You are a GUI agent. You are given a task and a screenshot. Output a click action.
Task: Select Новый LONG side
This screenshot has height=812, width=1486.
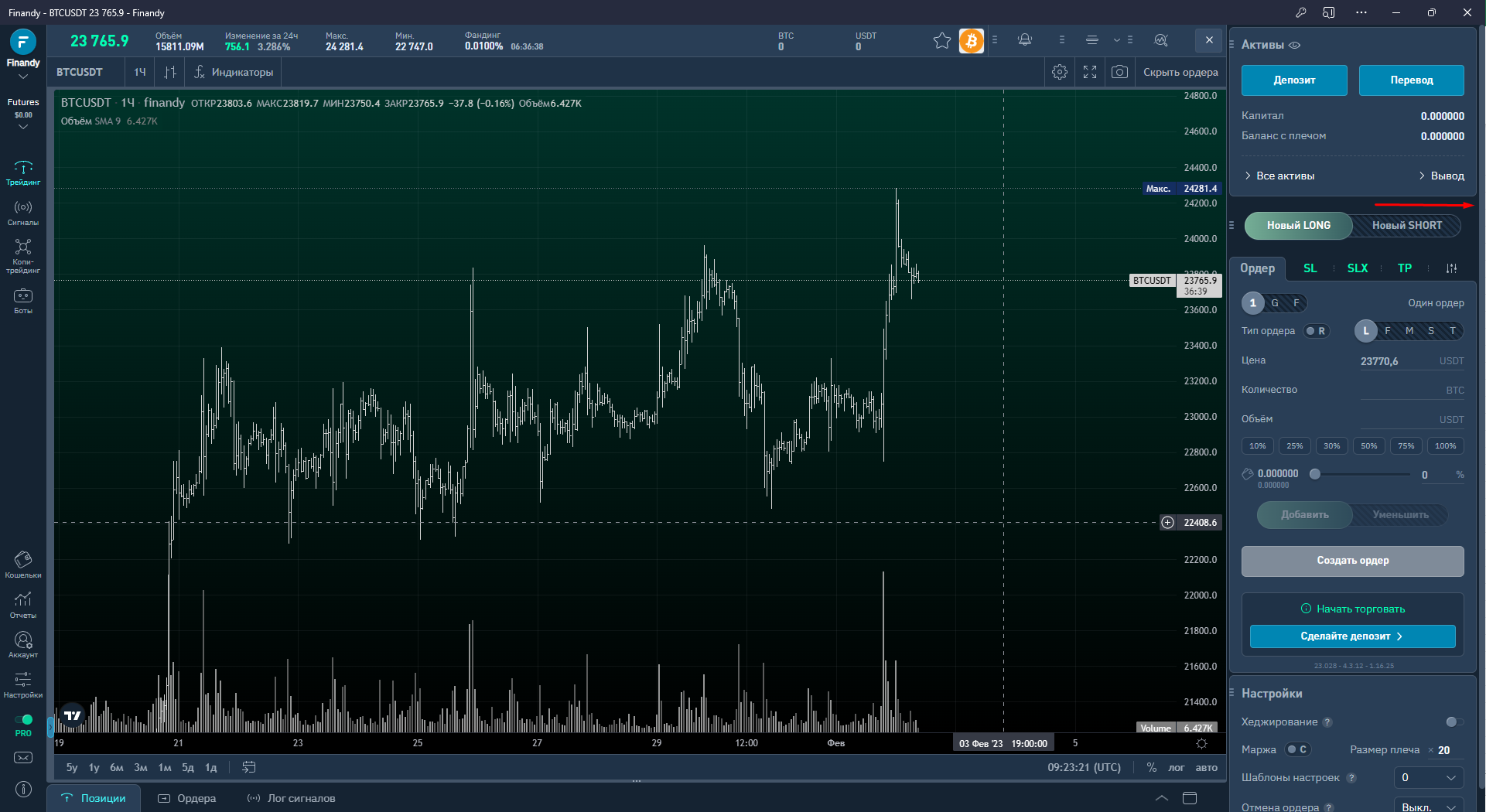click(x=1298, y=226)
